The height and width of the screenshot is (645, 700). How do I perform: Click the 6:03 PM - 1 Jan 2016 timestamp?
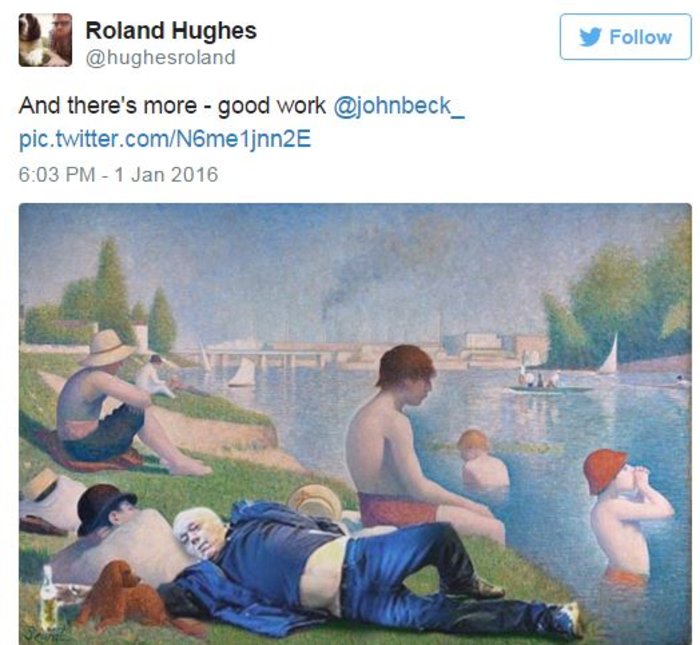point(118,174)
